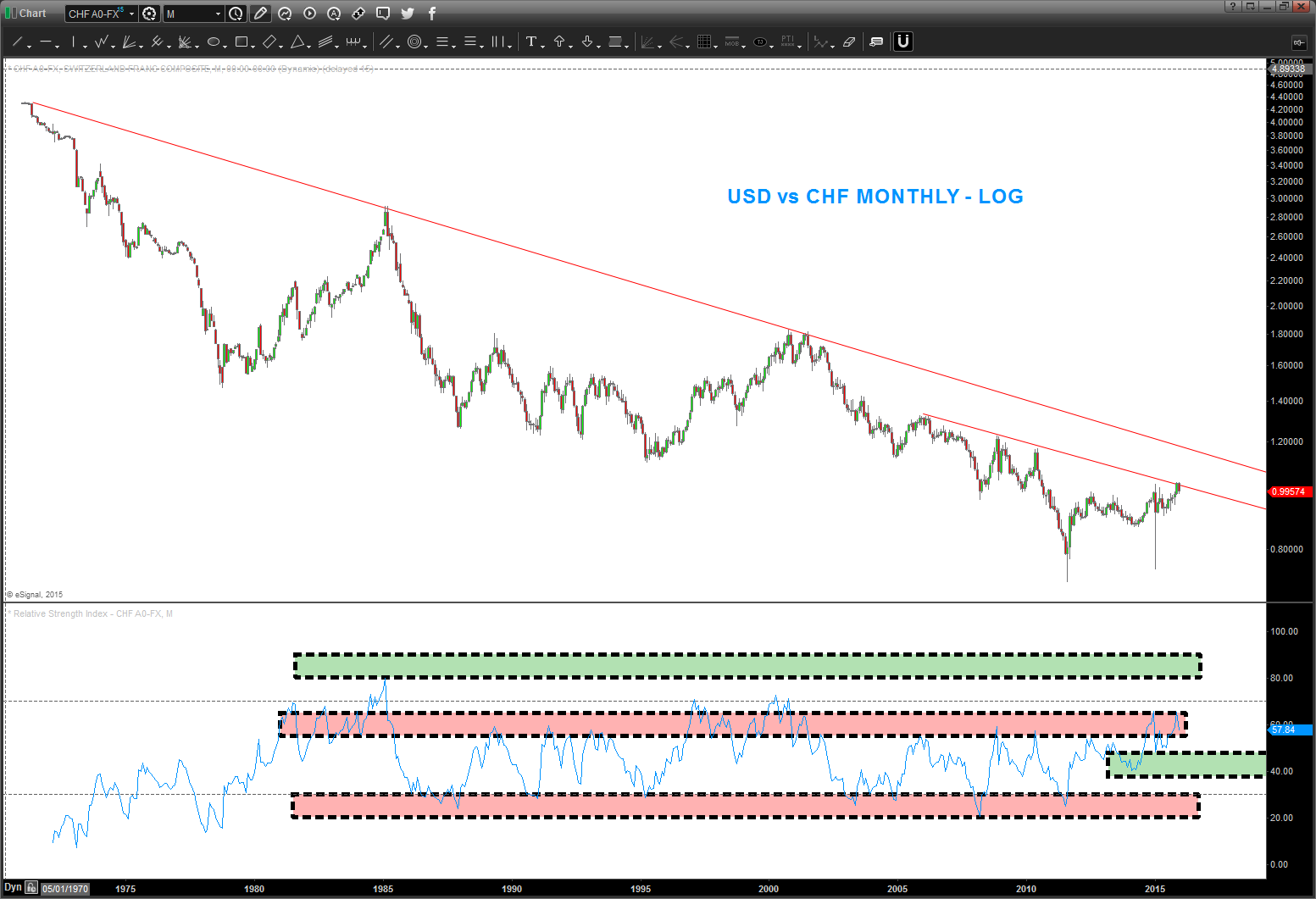Open the help question mark button

point(1233,7)
